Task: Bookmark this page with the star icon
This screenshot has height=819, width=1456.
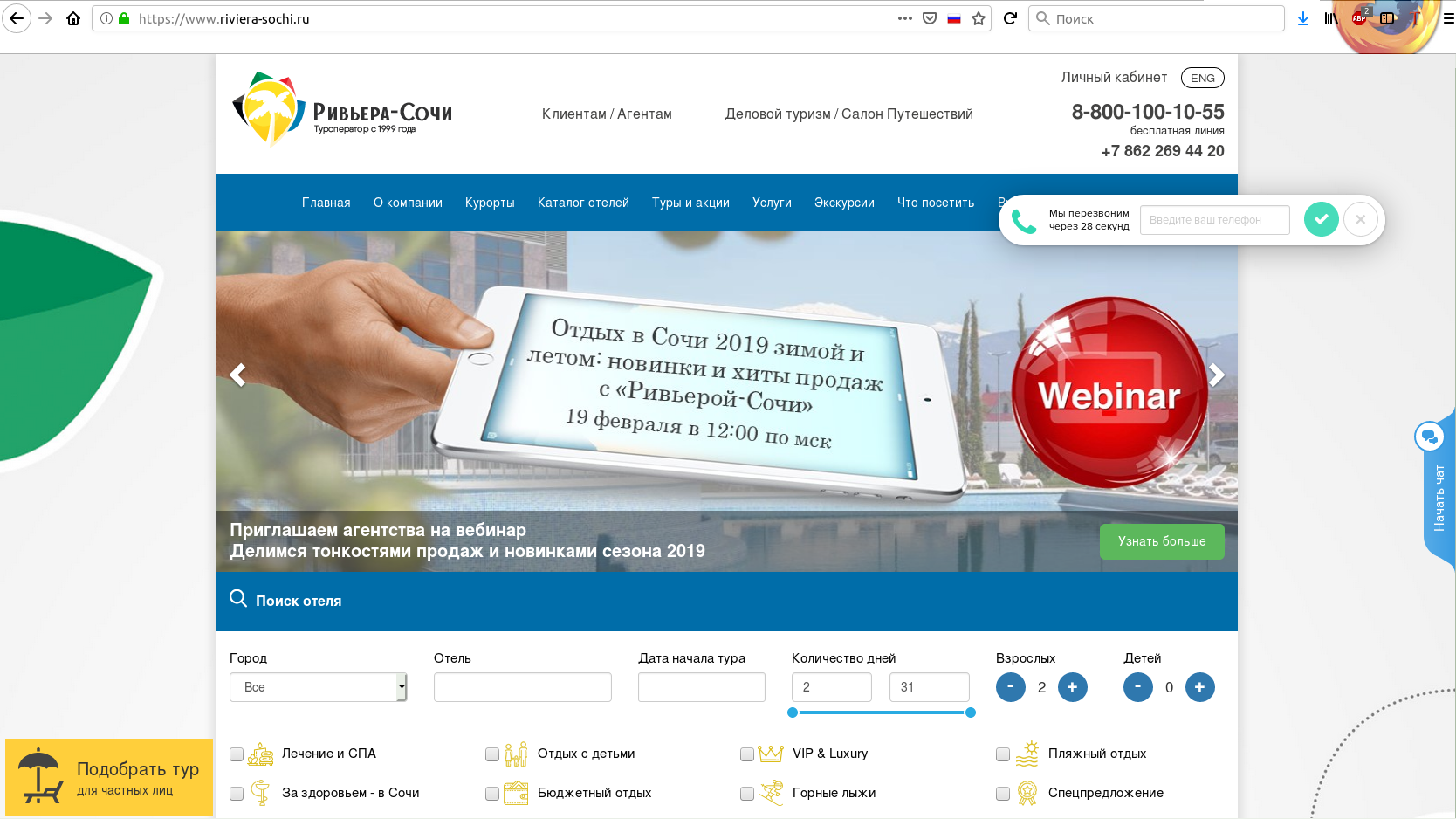Action: click(x=979, y=18)
